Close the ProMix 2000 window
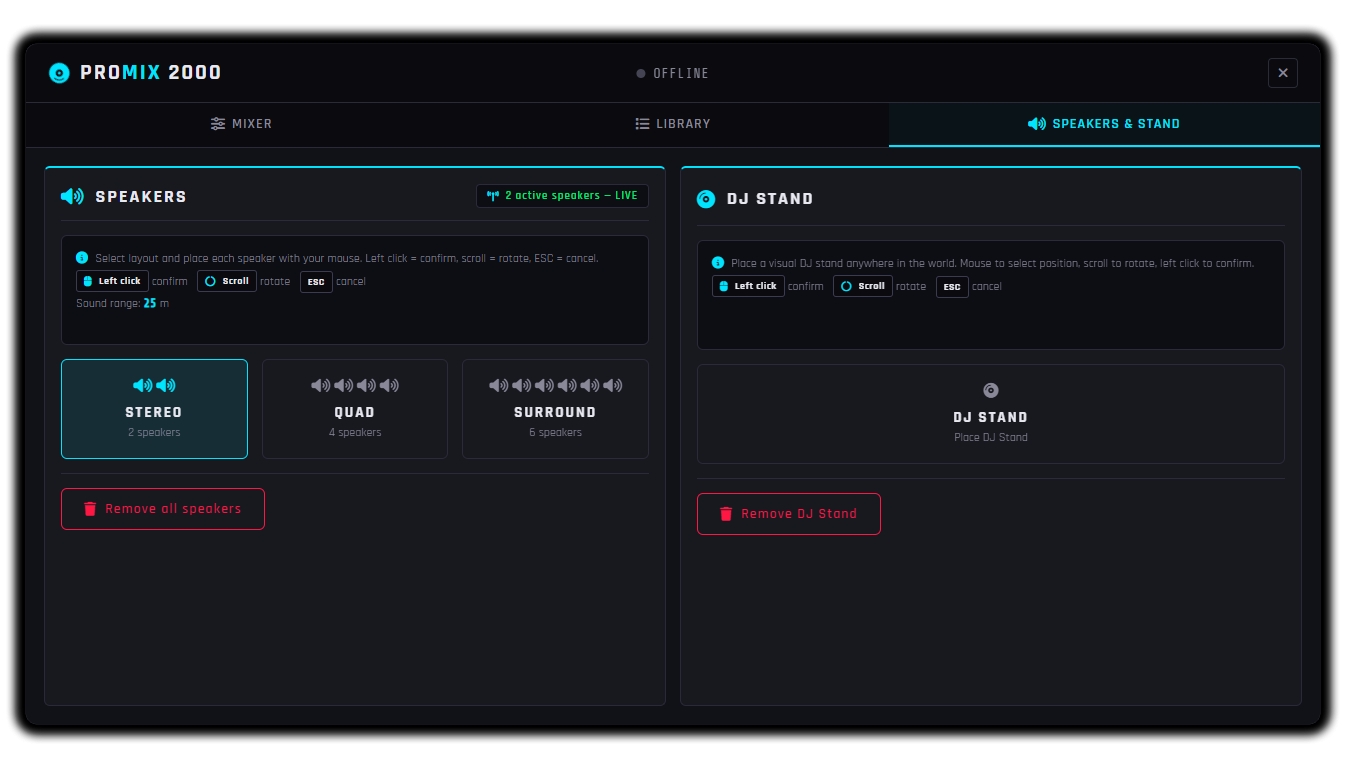Screen dimensions: 1350x761 coord(1283,73)
